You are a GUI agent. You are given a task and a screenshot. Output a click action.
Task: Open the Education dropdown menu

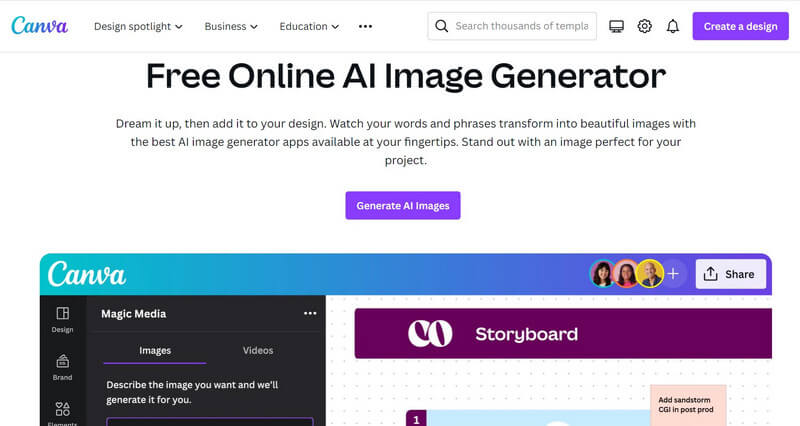(x=309, y=27)
